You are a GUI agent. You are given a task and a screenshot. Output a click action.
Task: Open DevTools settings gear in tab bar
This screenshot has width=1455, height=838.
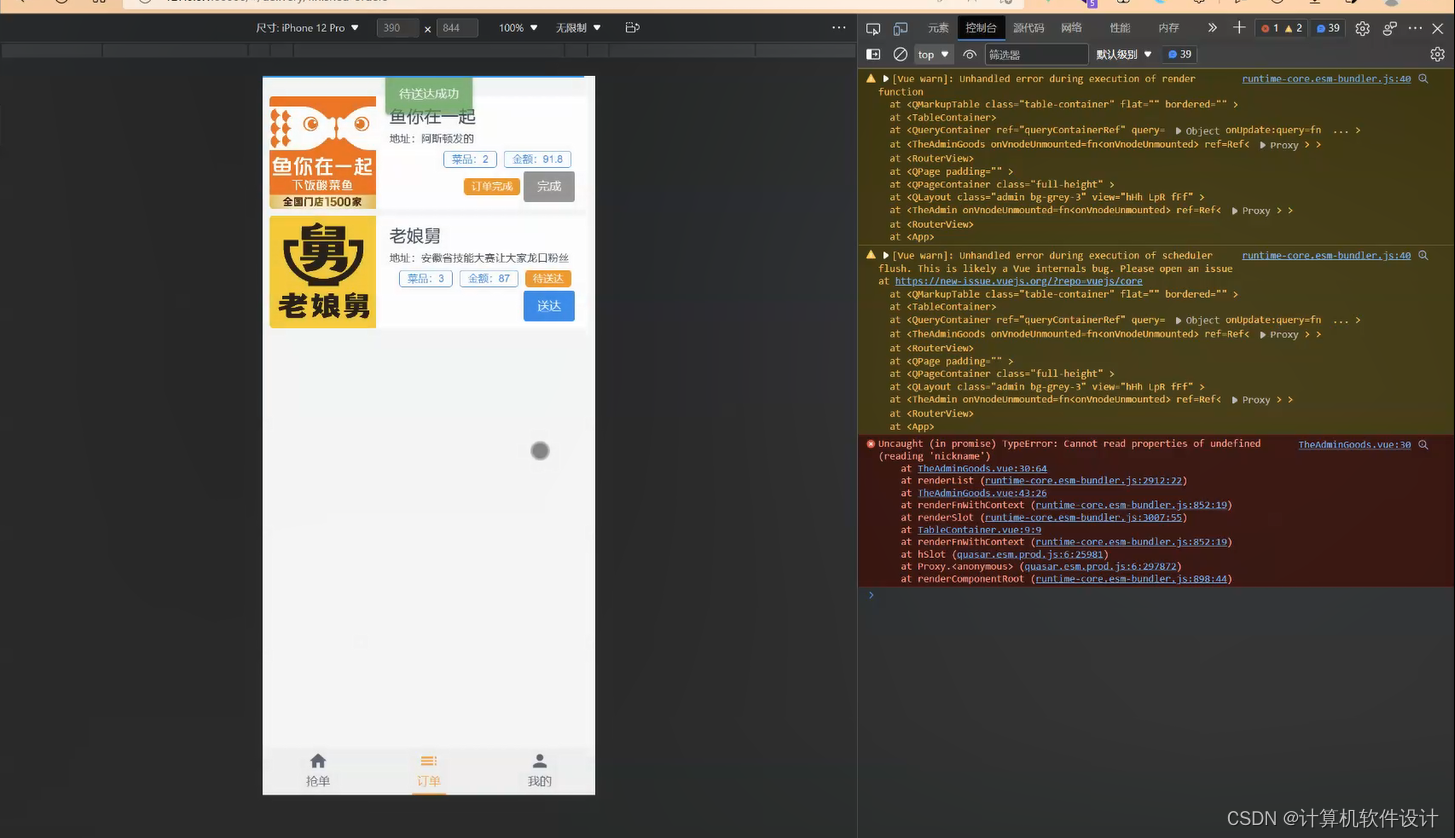click(1362, 28)
